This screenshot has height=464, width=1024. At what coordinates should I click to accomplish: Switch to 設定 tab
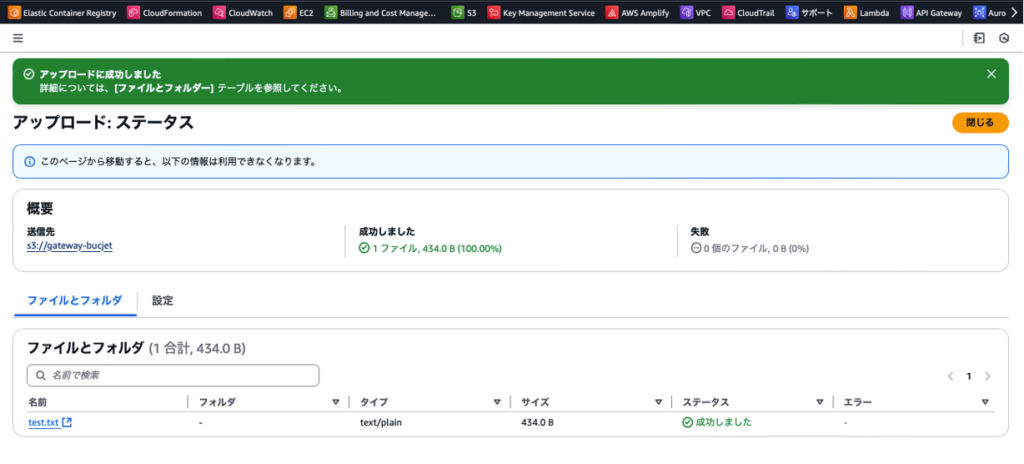click(163, 301)
